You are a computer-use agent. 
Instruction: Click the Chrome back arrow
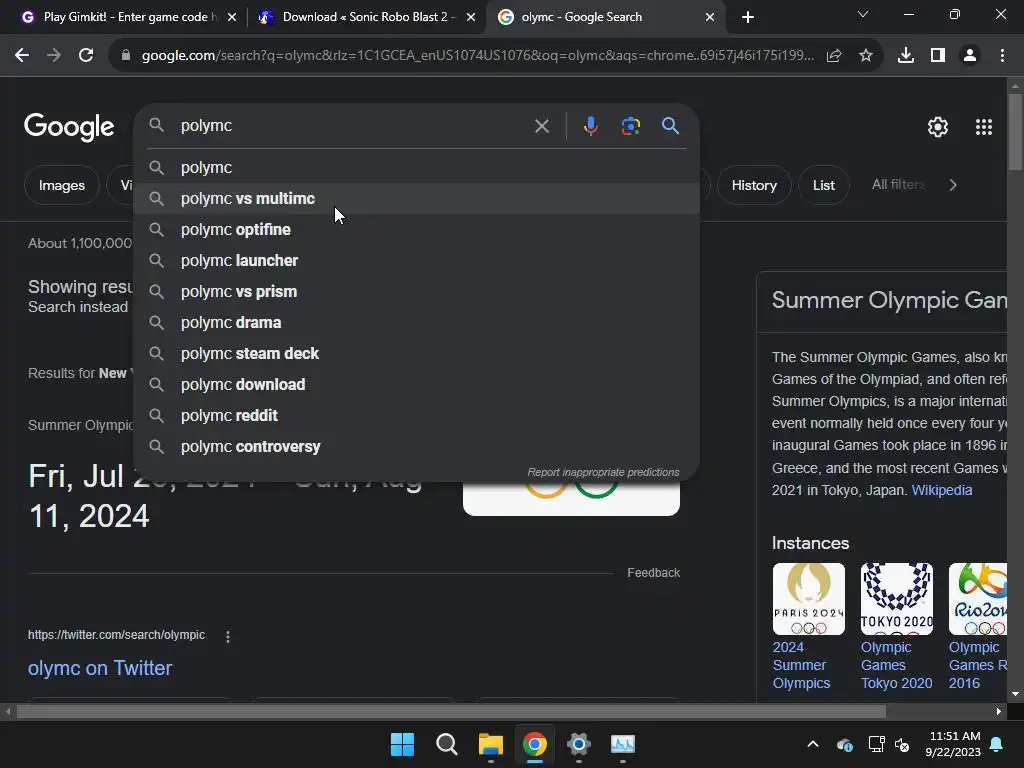pyautogui.click(x=22, y=56)
